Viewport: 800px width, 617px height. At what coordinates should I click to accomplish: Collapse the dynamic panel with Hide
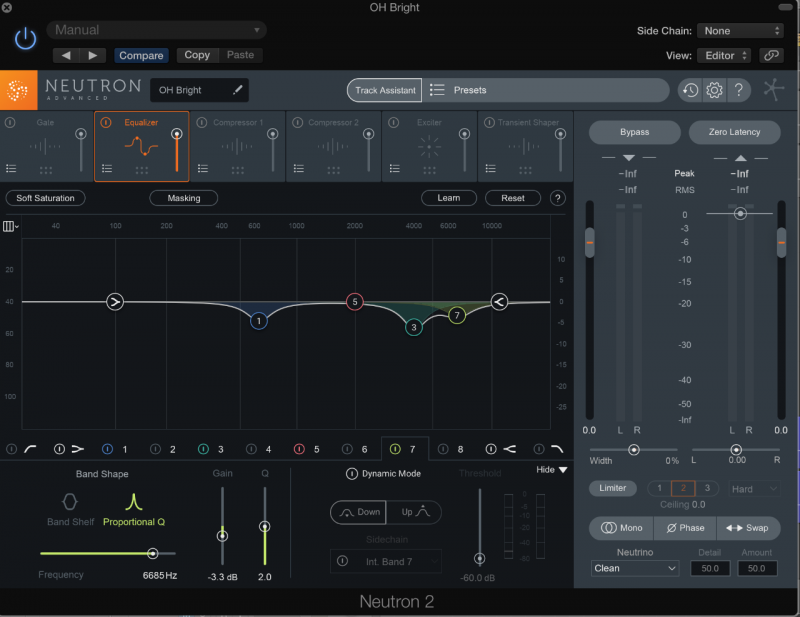(552, 470)
